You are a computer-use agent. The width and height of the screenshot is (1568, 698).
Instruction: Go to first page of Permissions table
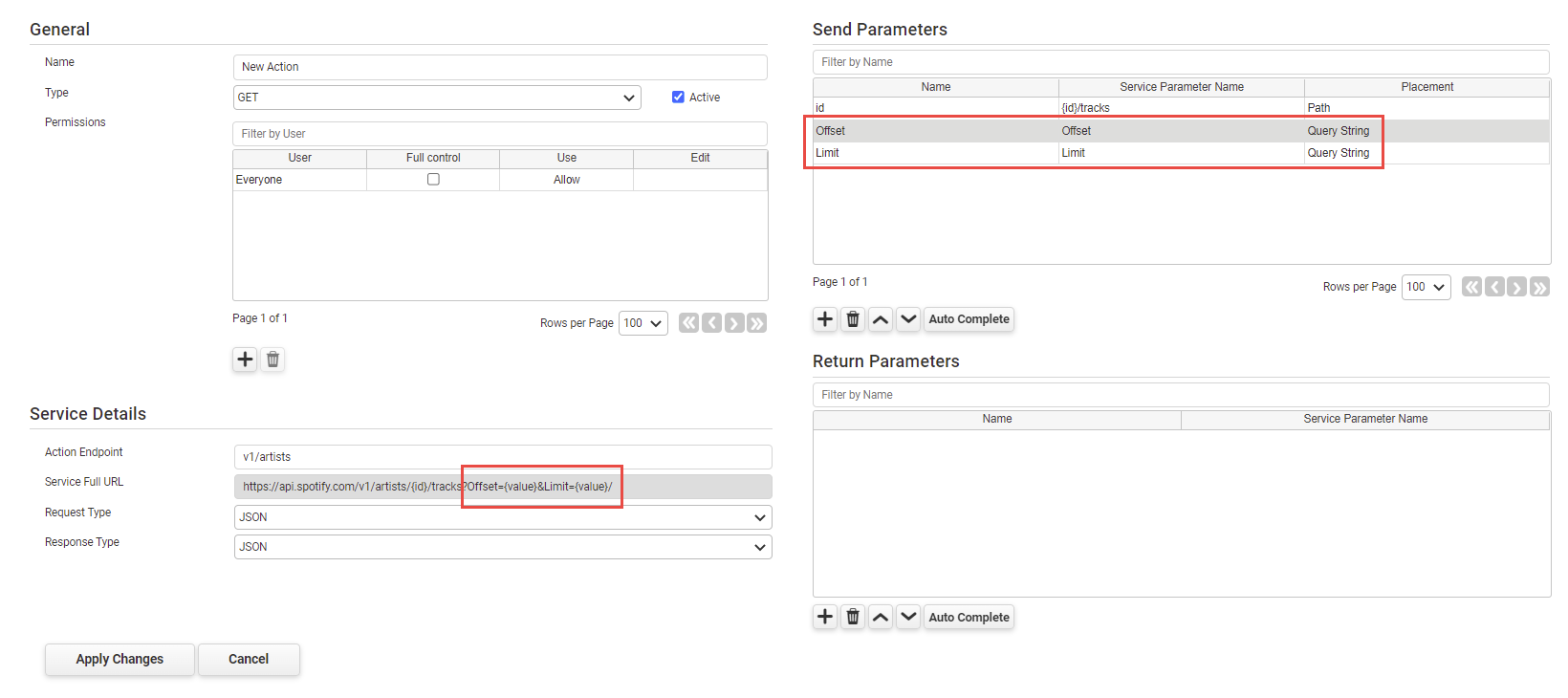point(688,323)
